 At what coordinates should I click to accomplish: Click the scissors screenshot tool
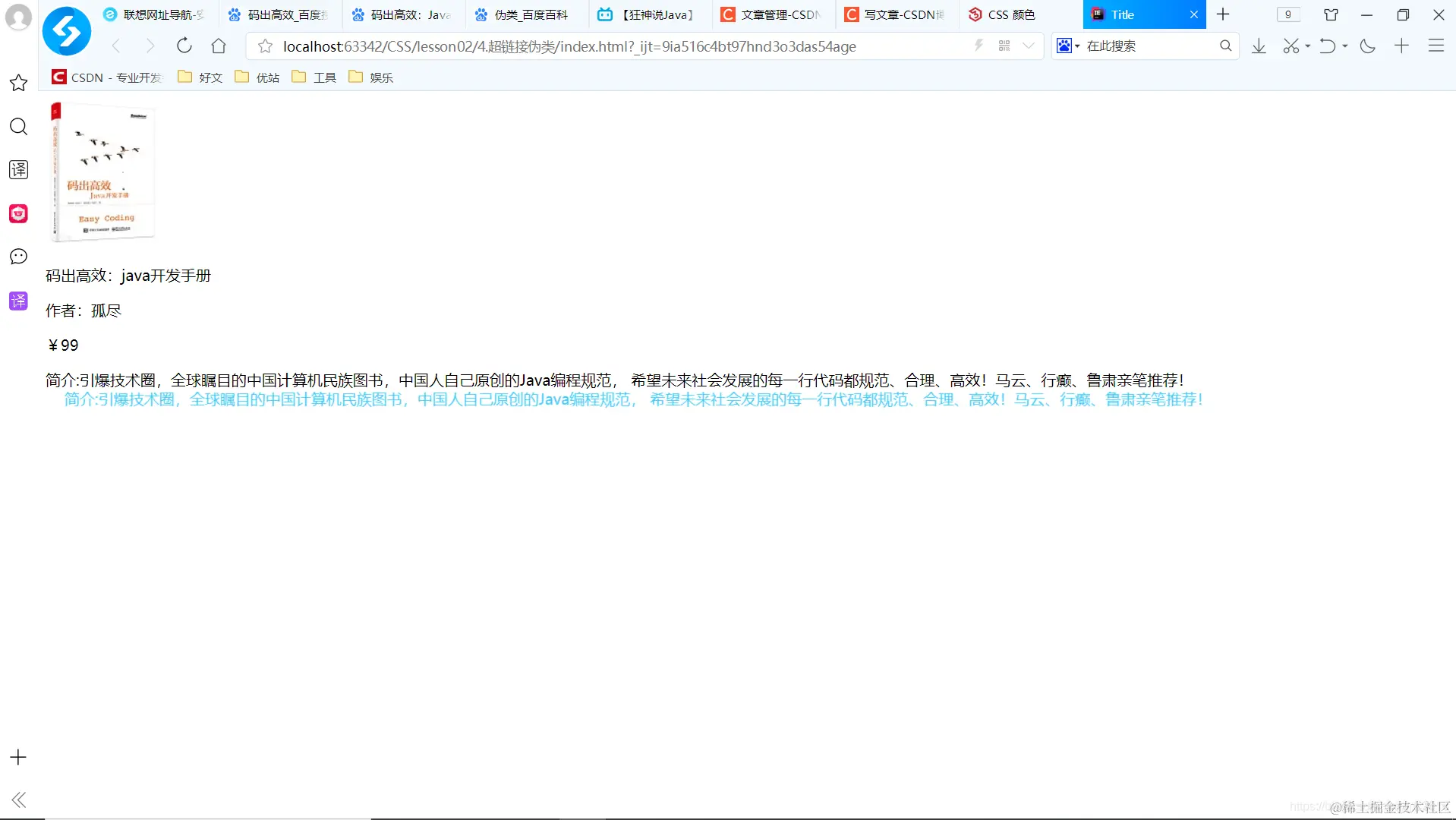(1291, 46)
